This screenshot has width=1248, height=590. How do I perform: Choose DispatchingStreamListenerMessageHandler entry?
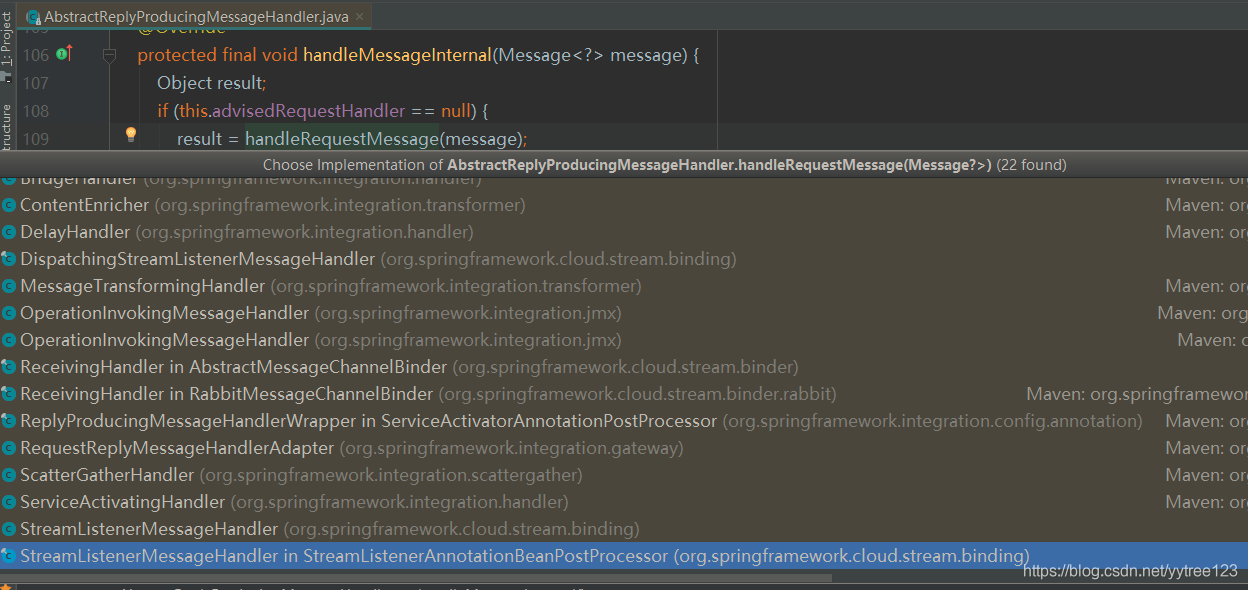(x=624, y=259)
